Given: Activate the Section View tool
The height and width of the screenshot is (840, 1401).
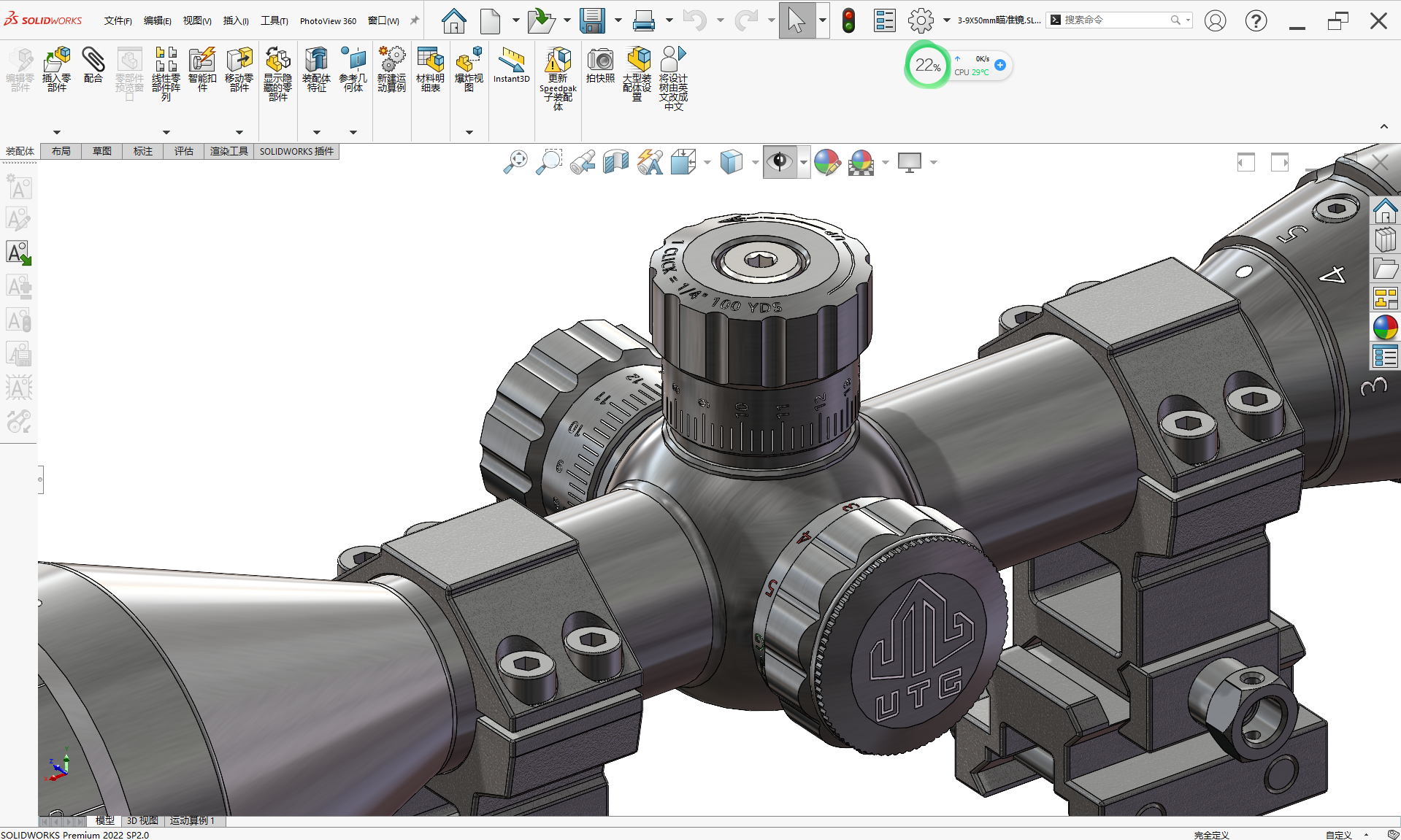Looking at the screenshot, I should coord(616,162).
